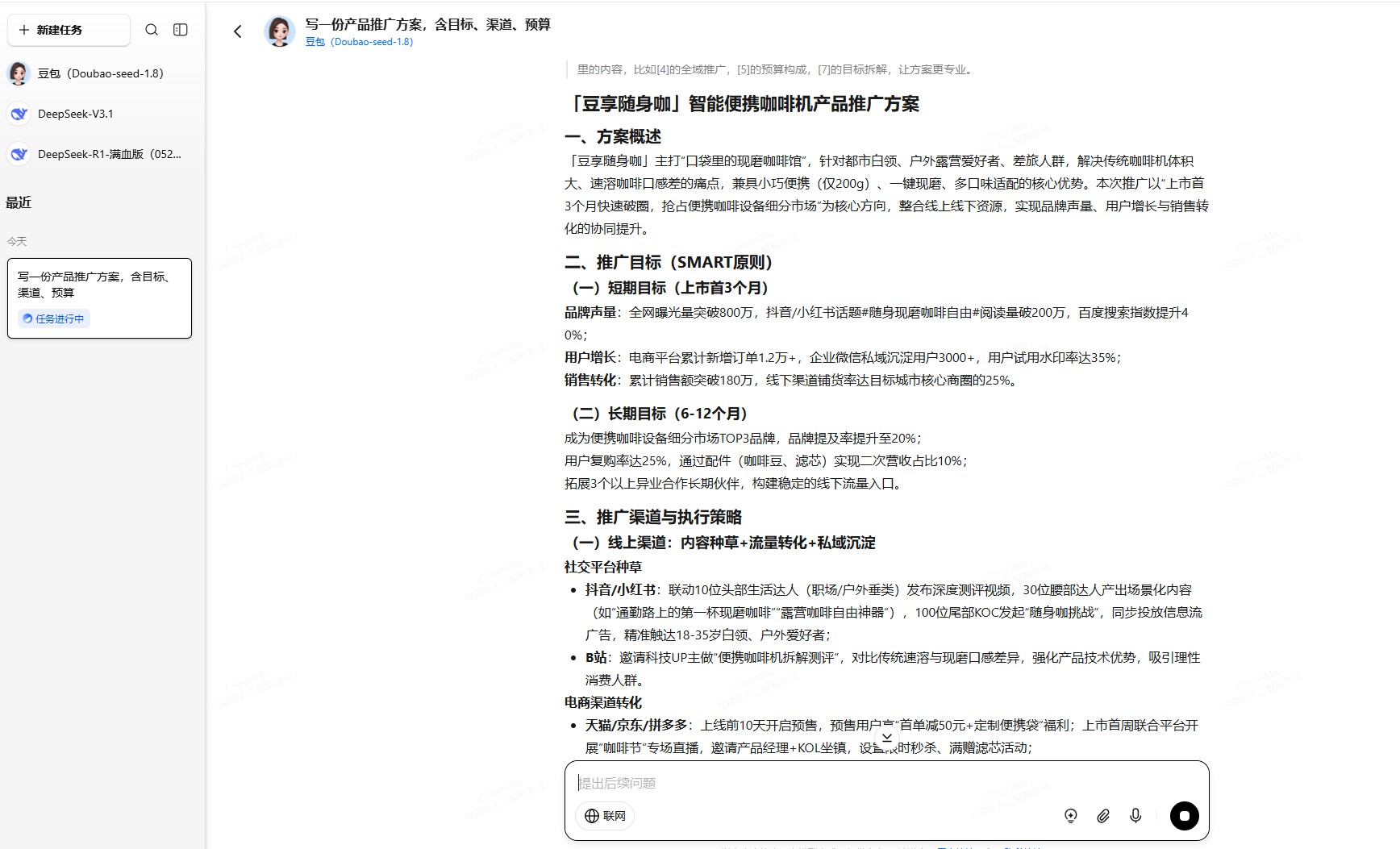
Task: Click the 豆包 (Doubao-seed-1.8) link in header
Action: (x=359, y=42)
